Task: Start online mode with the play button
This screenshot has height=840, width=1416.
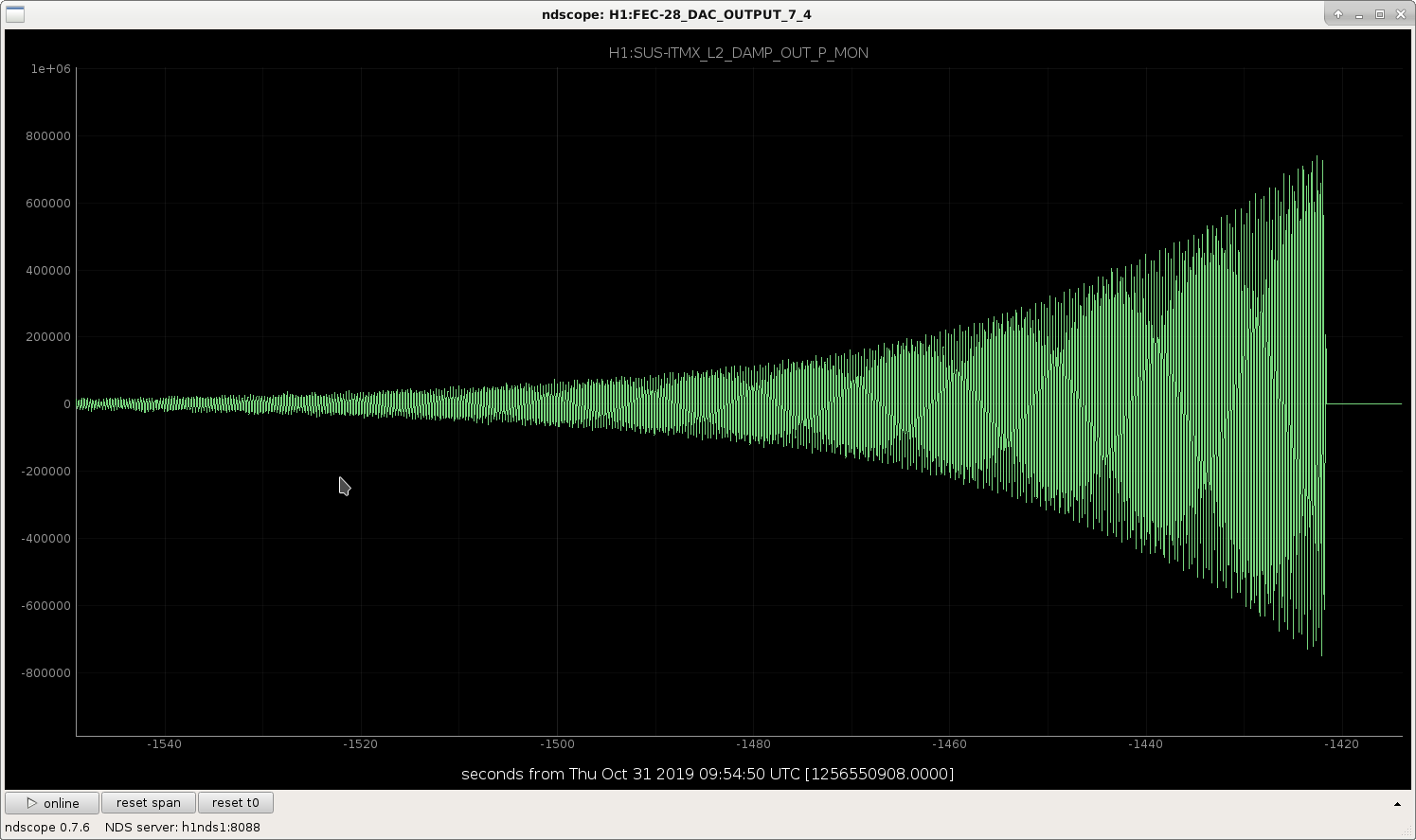Action: click(52, 803)
